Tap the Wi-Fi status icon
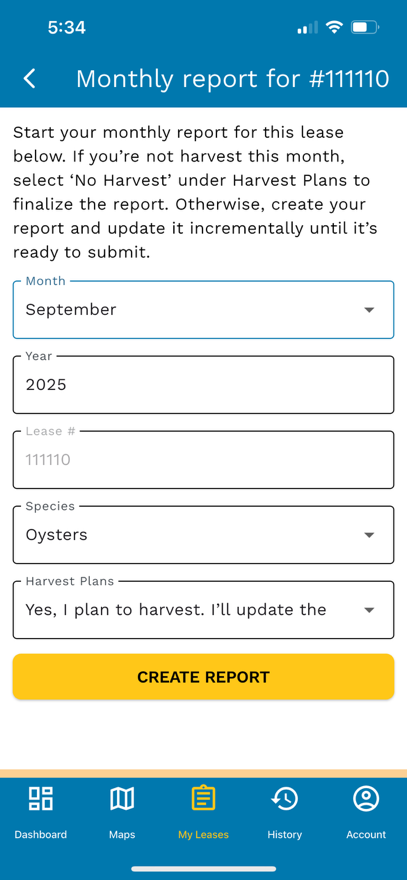Screen dimensions: 407x880 pyautogui.click(x=335, y=27)
